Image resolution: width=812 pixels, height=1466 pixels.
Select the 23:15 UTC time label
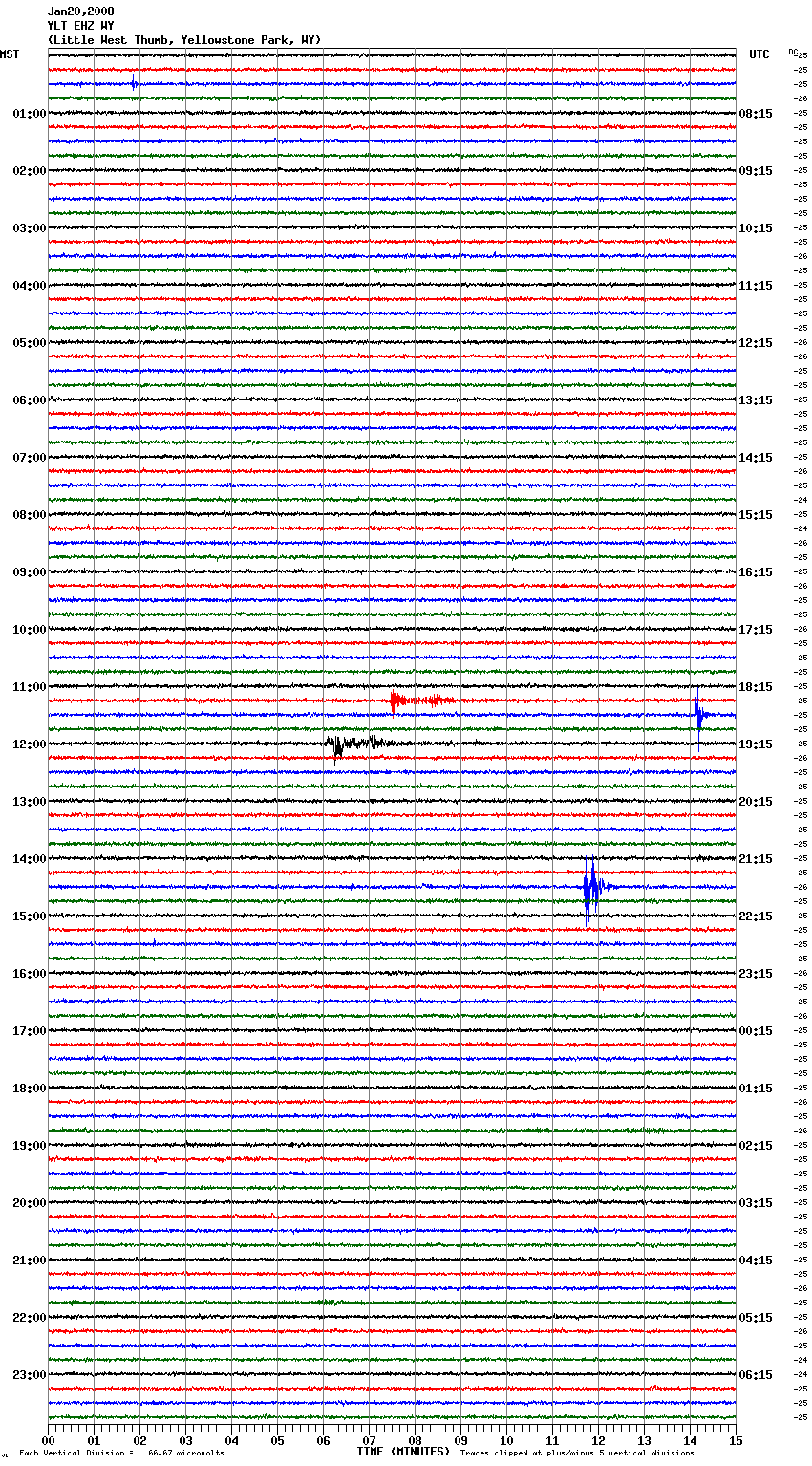[756, 974]
